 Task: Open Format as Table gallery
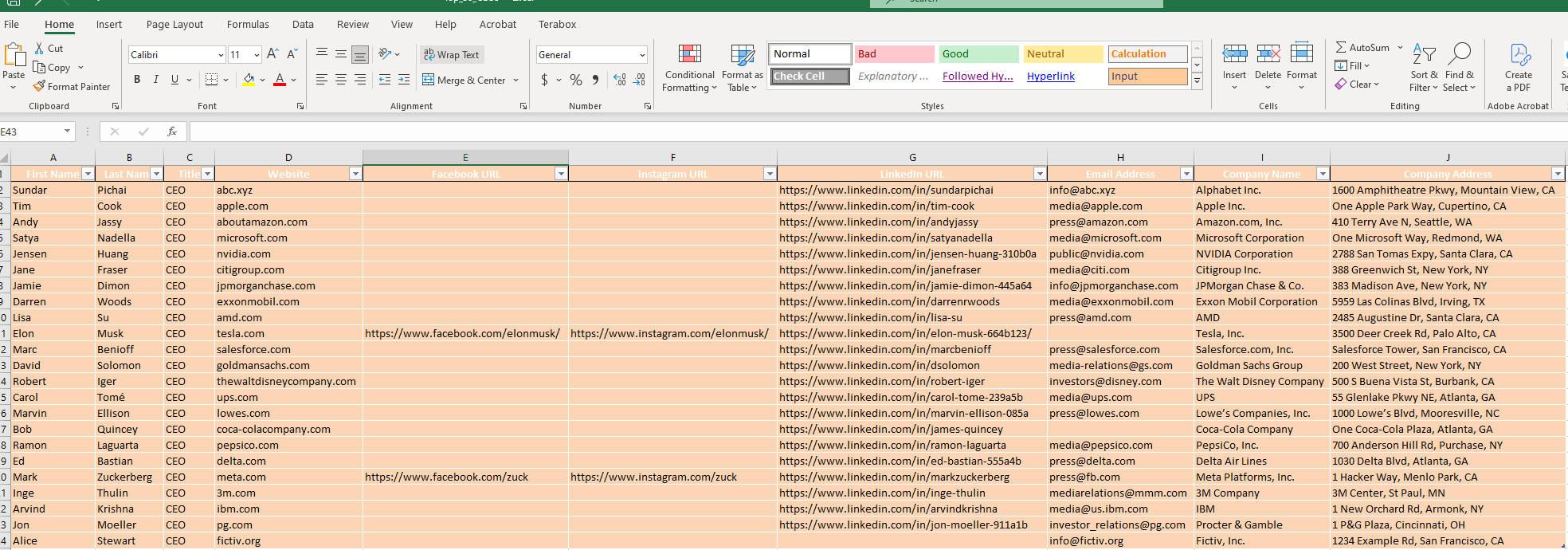pos(743,69)
